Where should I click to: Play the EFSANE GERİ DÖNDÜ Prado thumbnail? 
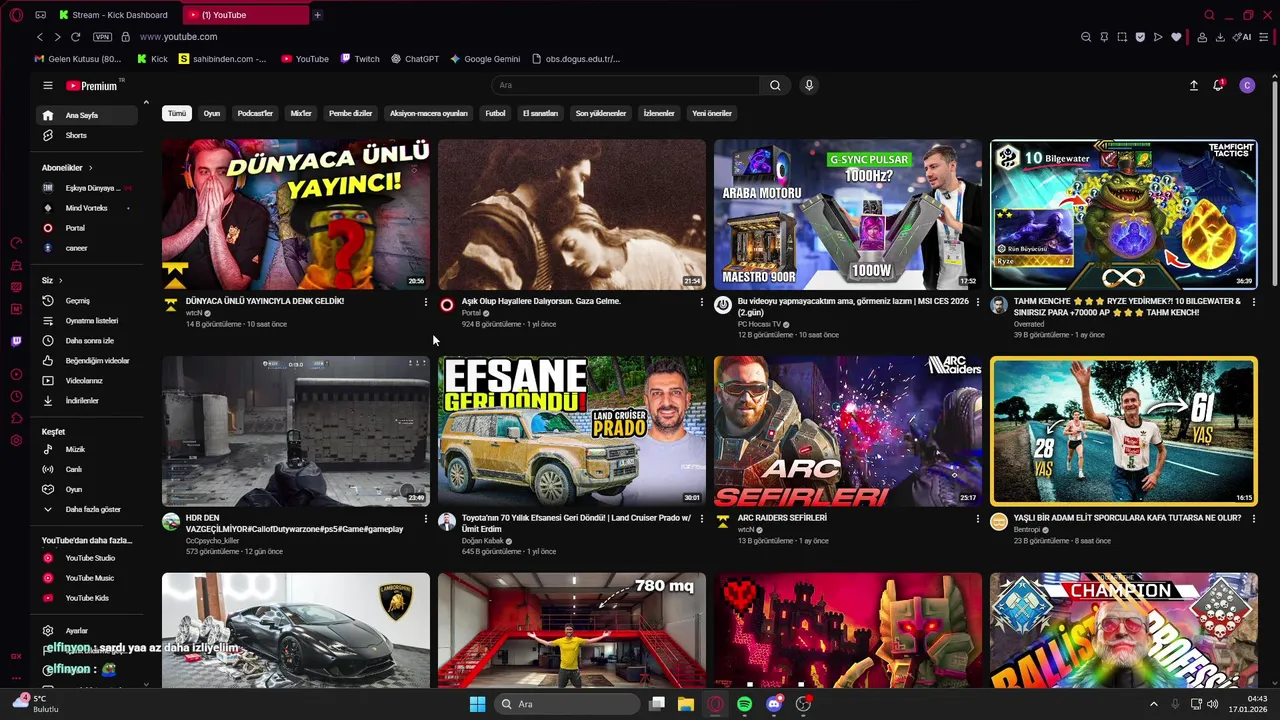572,431
